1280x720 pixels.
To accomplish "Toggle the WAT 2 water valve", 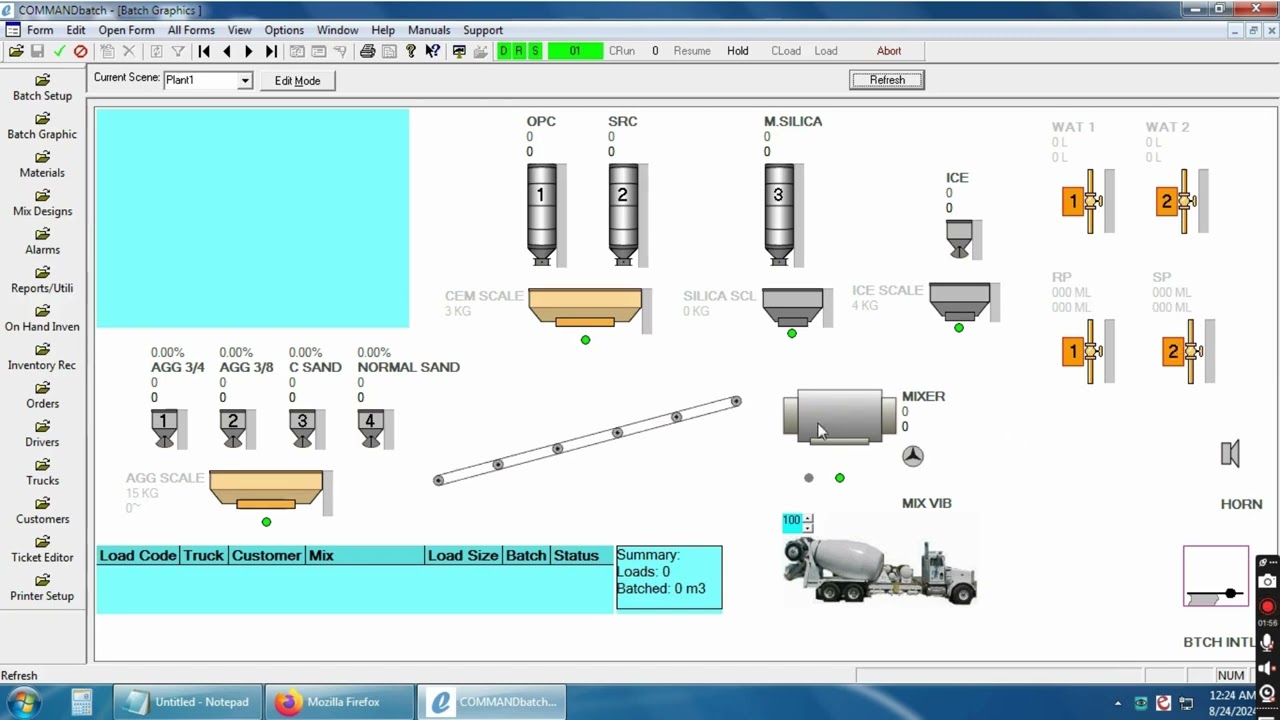I will tap(1176, 202).
